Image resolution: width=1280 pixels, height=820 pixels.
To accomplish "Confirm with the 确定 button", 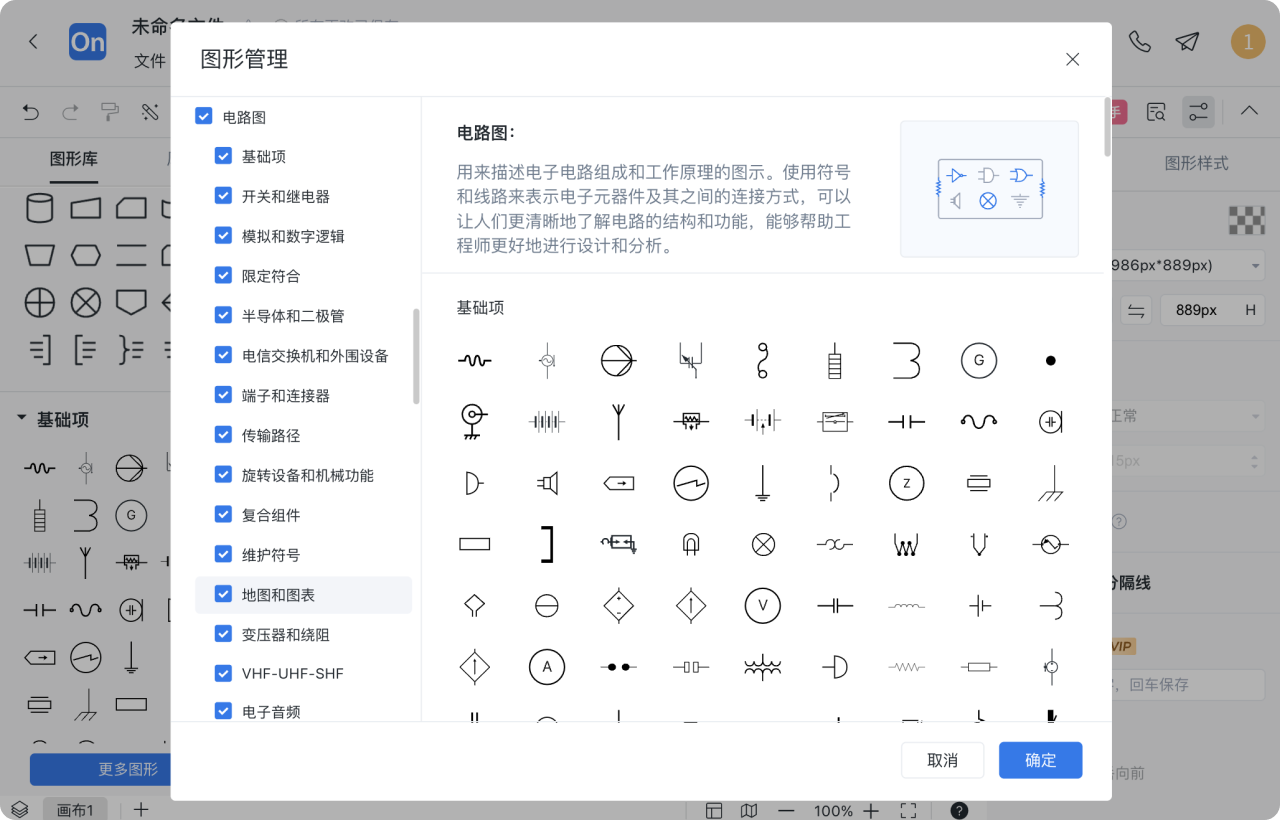I will [x=1040, y=760].
